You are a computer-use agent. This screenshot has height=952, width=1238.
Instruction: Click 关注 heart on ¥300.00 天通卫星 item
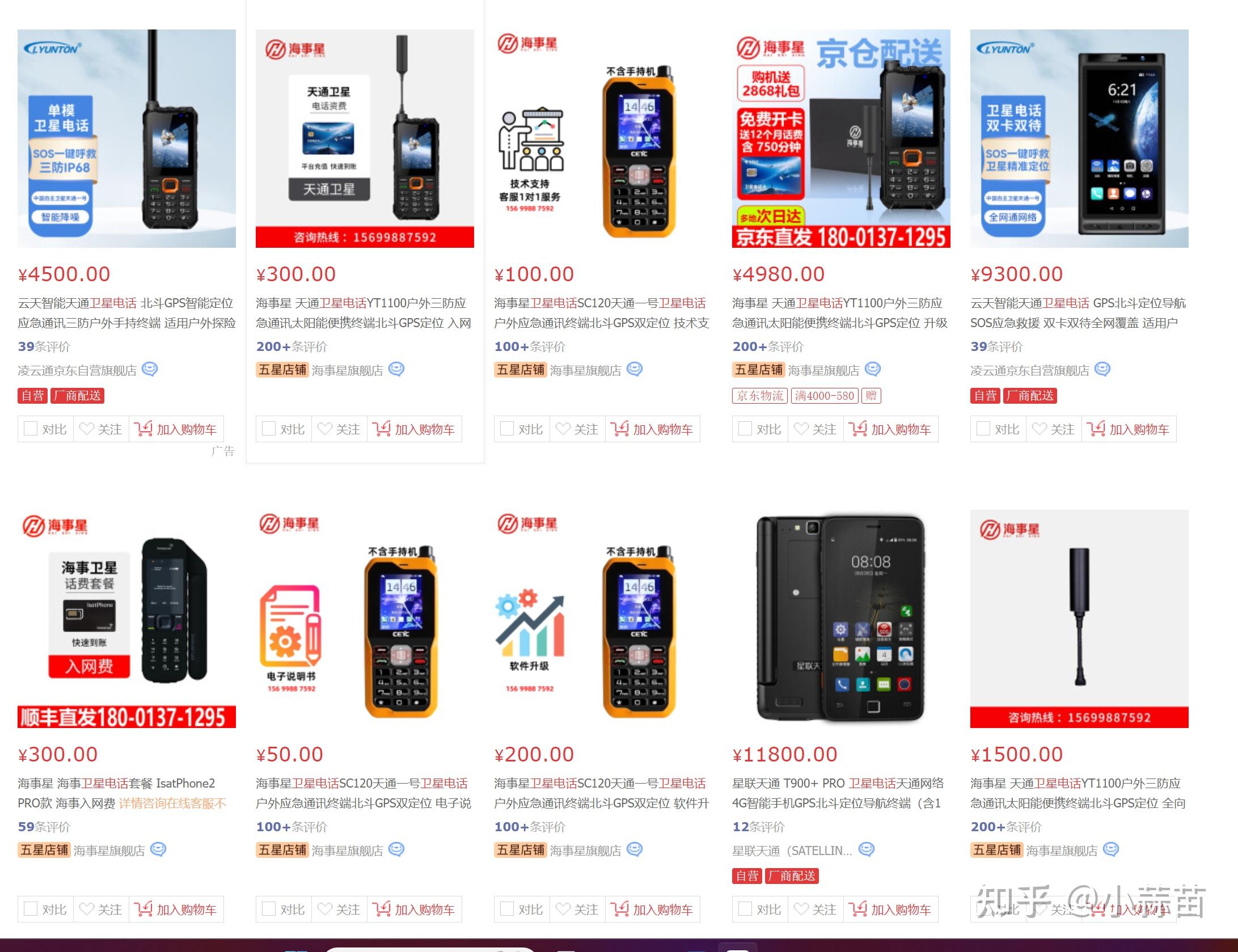click(339, 429)
